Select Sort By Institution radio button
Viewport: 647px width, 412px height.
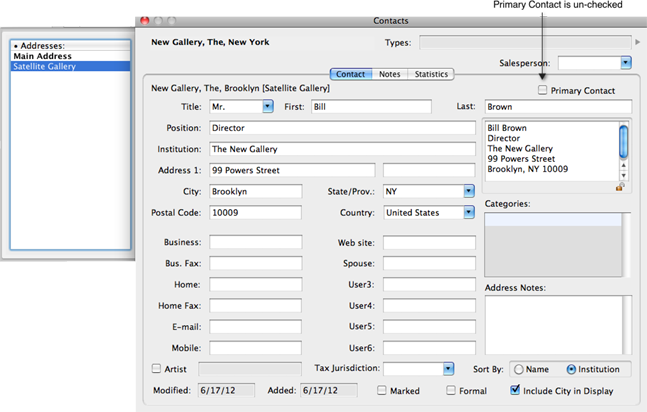[571, 369]
